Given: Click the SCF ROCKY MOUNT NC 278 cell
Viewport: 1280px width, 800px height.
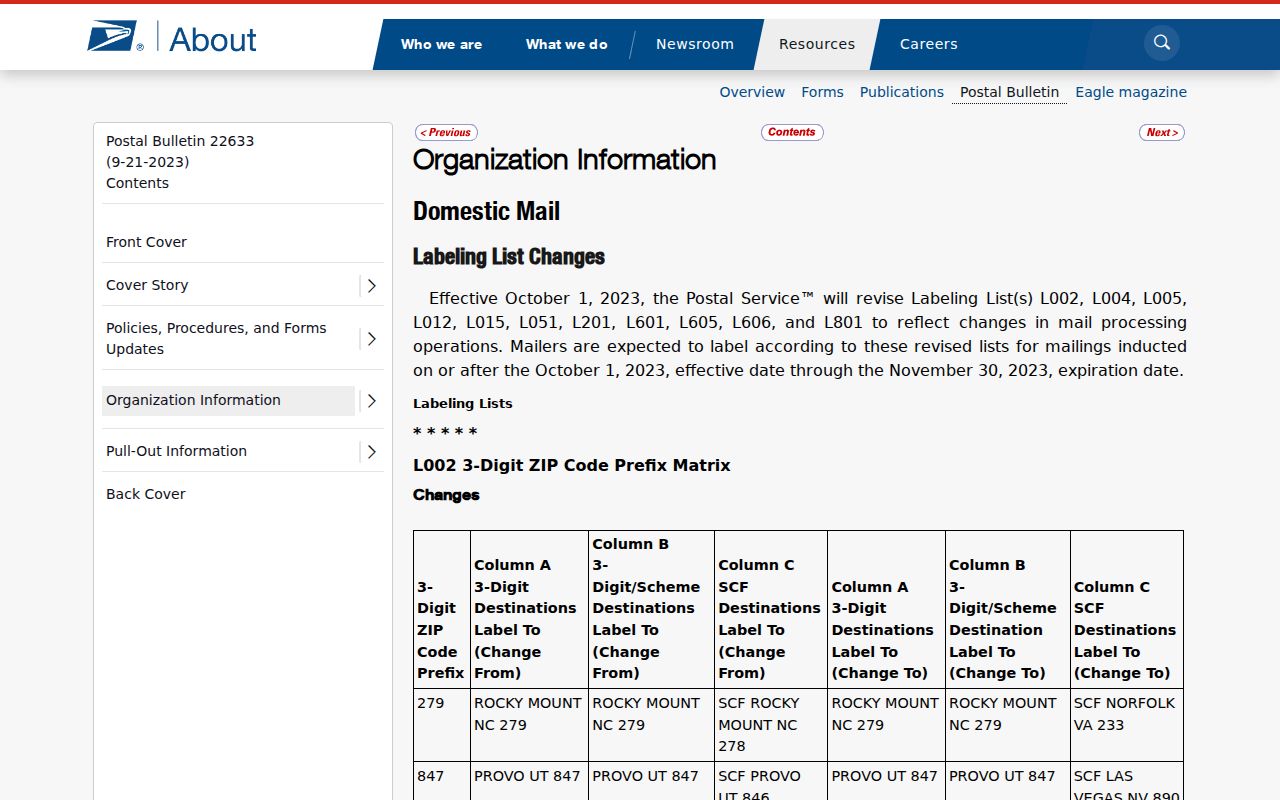Looking at the screenshot, I should [x=771, y=724].
